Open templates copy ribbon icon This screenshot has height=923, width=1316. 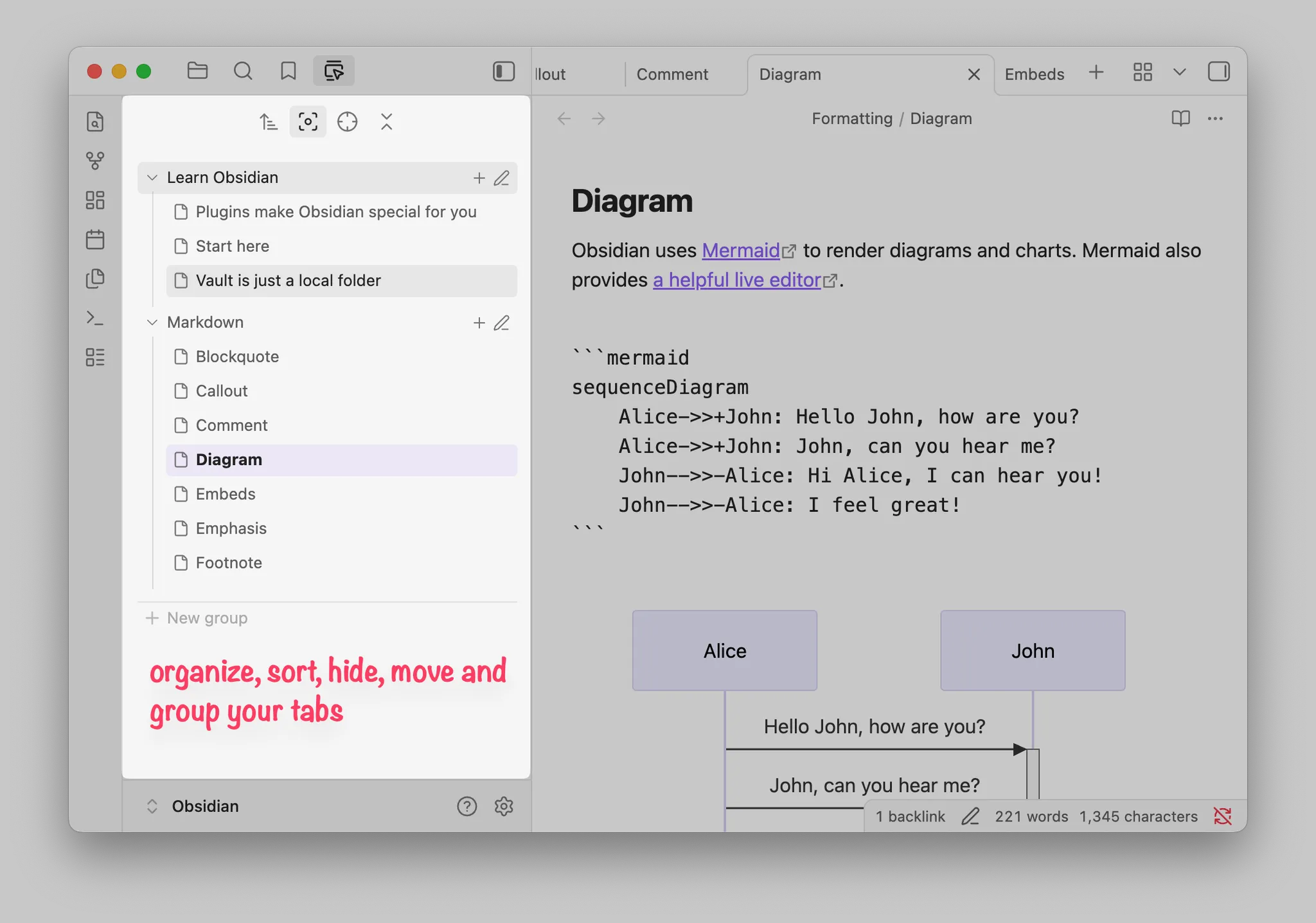(x=95, y=278)
